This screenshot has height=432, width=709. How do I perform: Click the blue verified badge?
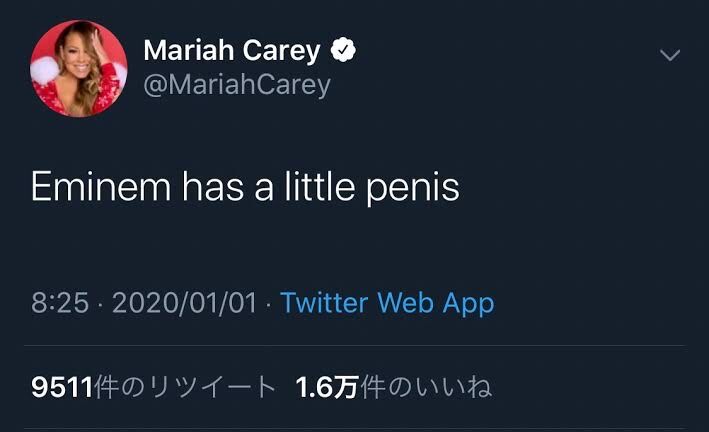tap(343, 49)
